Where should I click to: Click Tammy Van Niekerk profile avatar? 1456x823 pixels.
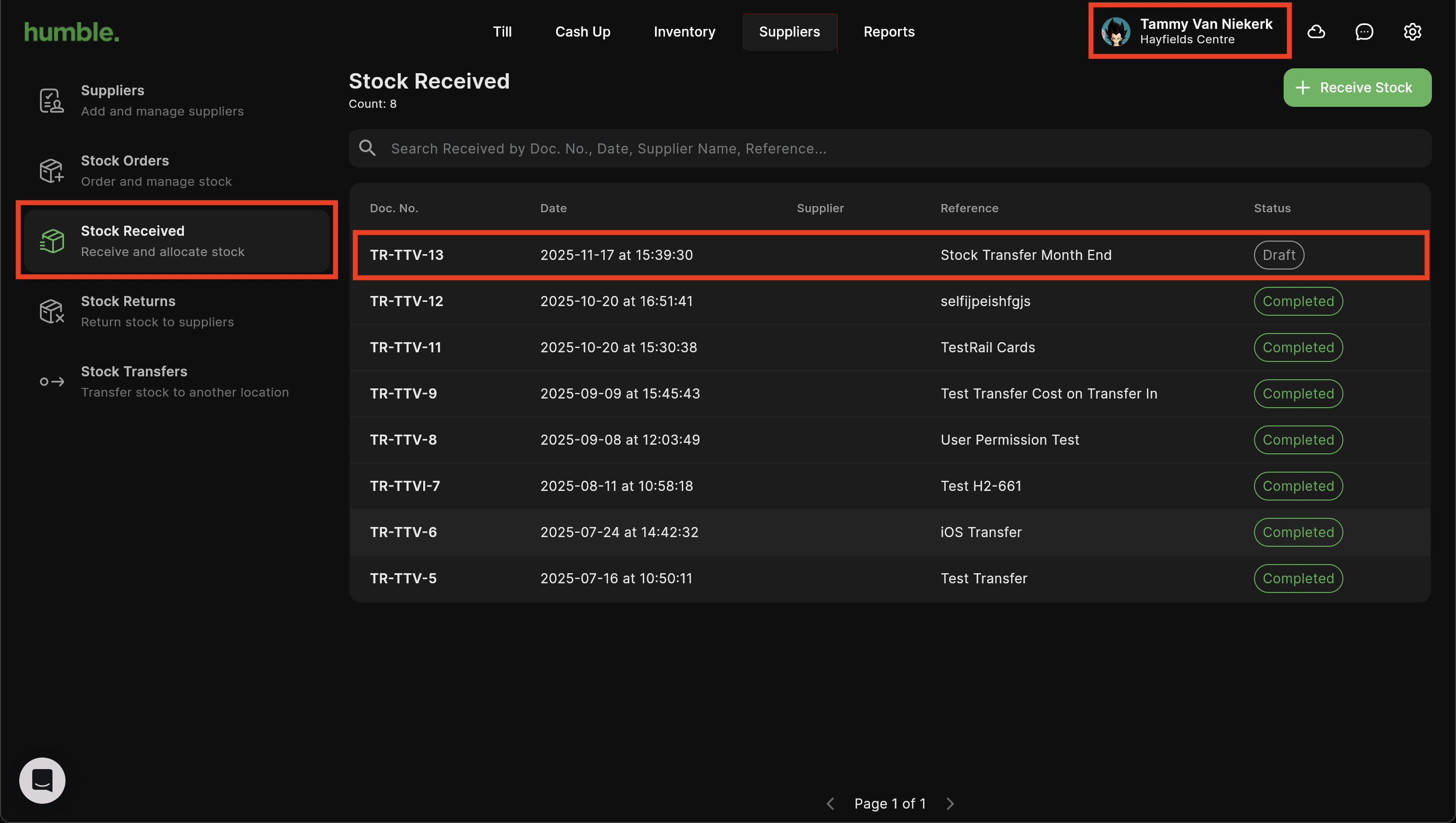point(1116,32)
